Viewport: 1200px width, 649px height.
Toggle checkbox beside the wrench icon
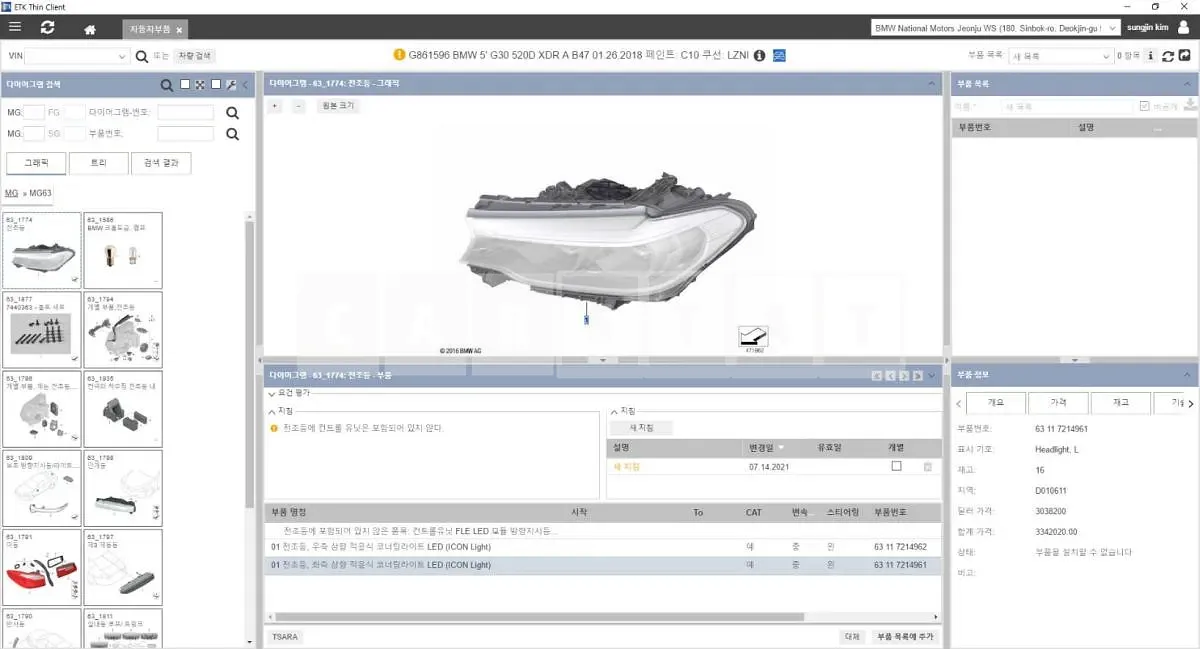coord(215,85)
